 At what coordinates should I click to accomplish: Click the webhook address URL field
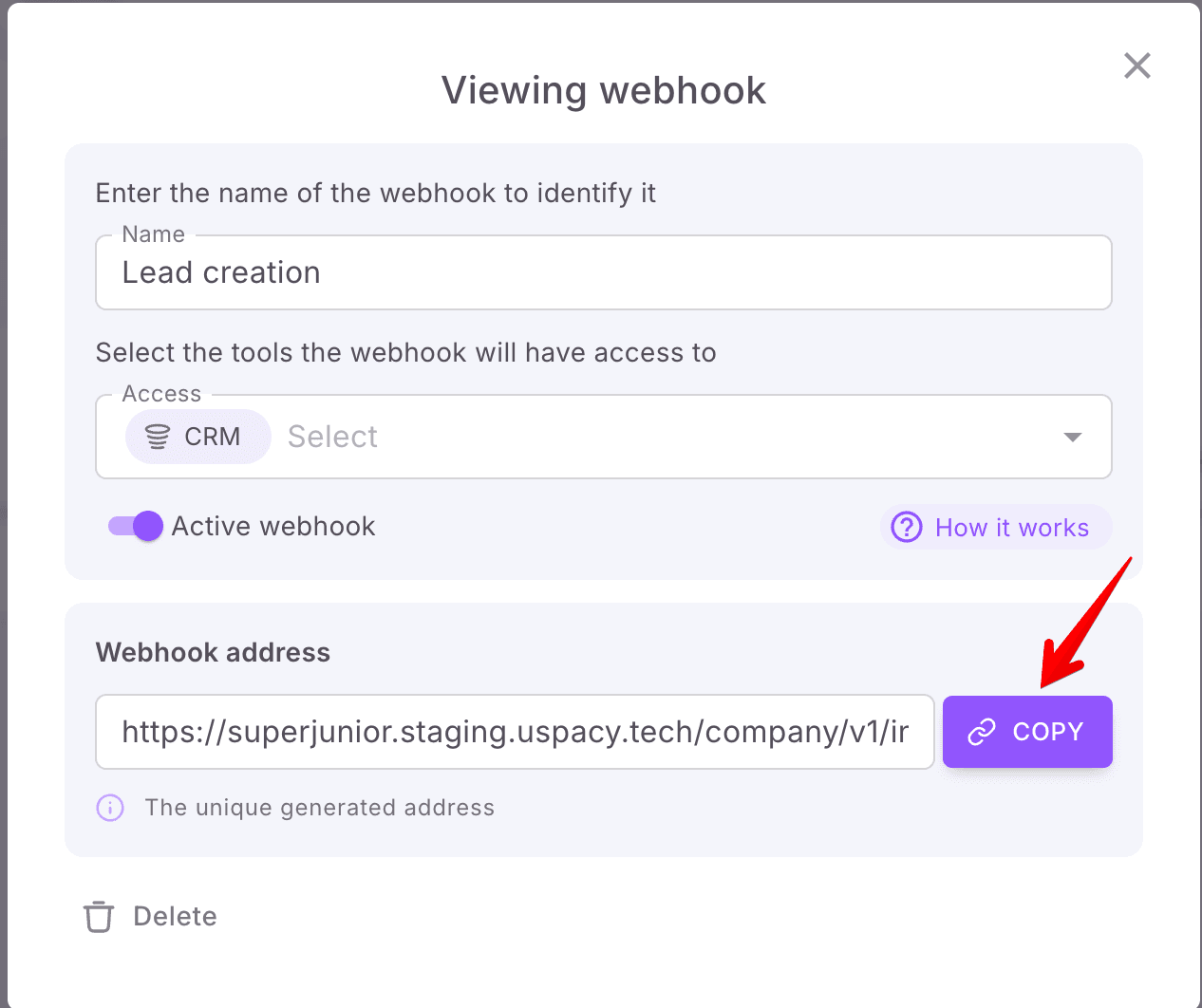[x=515, y=732]
